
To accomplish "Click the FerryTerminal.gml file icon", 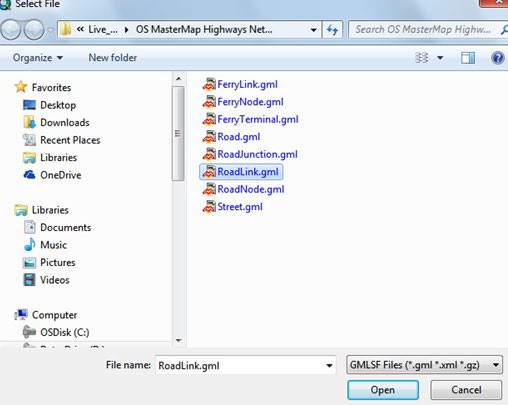I will [209, 119].
